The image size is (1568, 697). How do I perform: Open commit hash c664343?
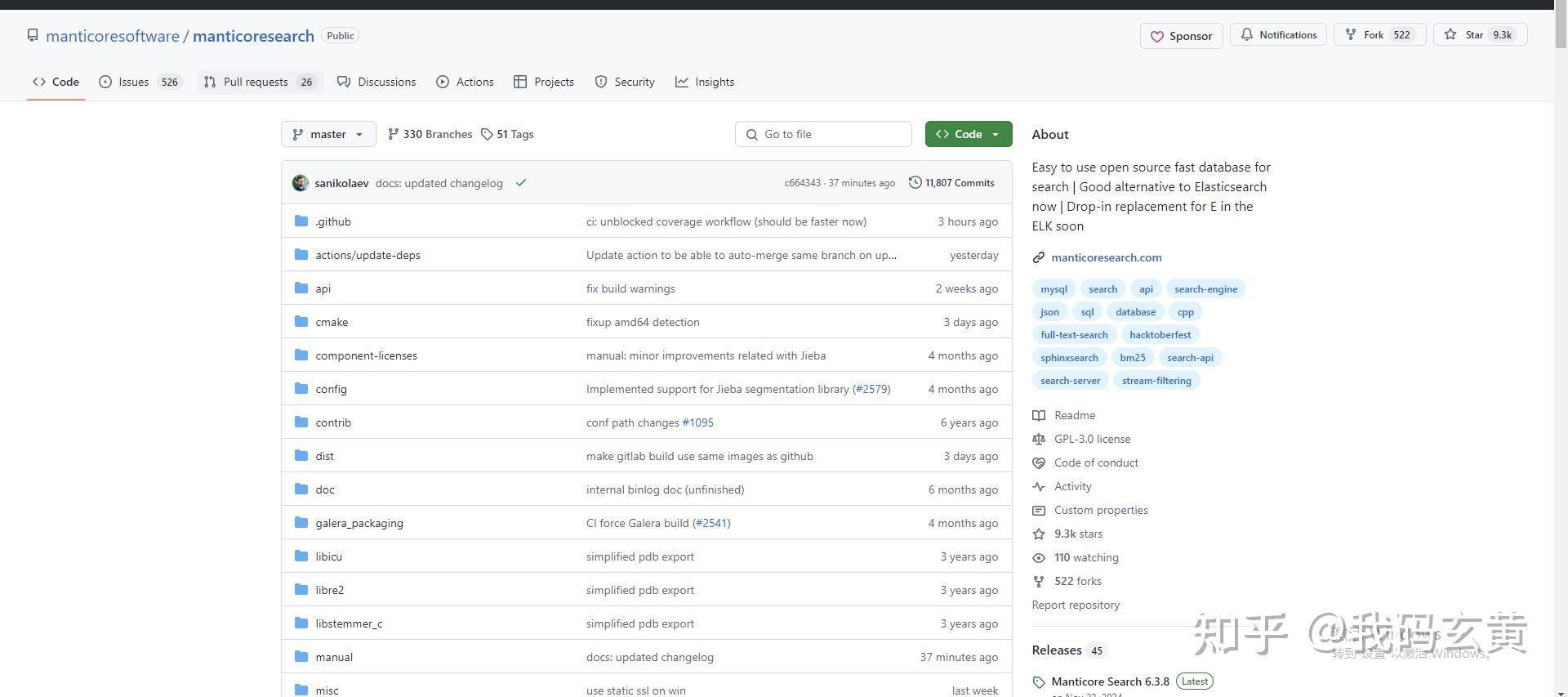click(x=803, y=183)
